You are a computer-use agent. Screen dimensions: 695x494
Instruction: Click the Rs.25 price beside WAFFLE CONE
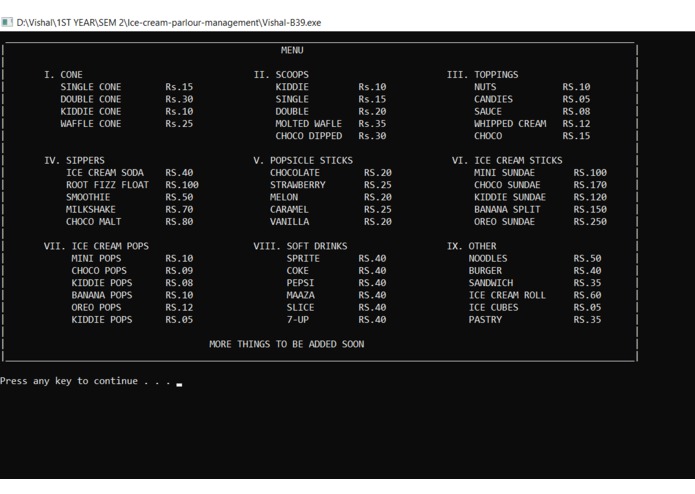tap(179, 124)
